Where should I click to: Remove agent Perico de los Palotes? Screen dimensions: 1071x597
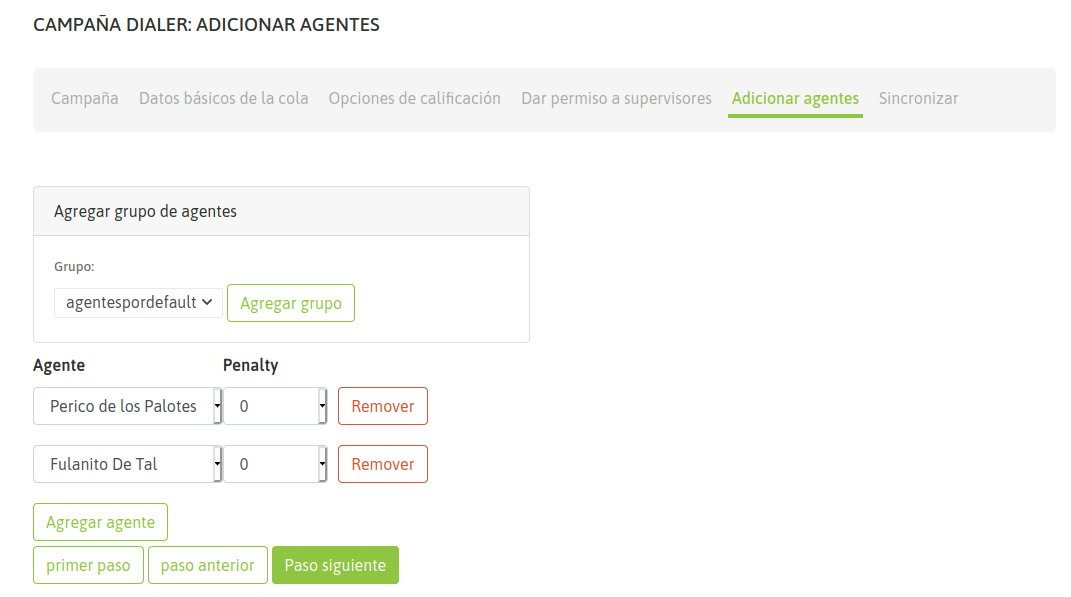click(x=382, y=407)
